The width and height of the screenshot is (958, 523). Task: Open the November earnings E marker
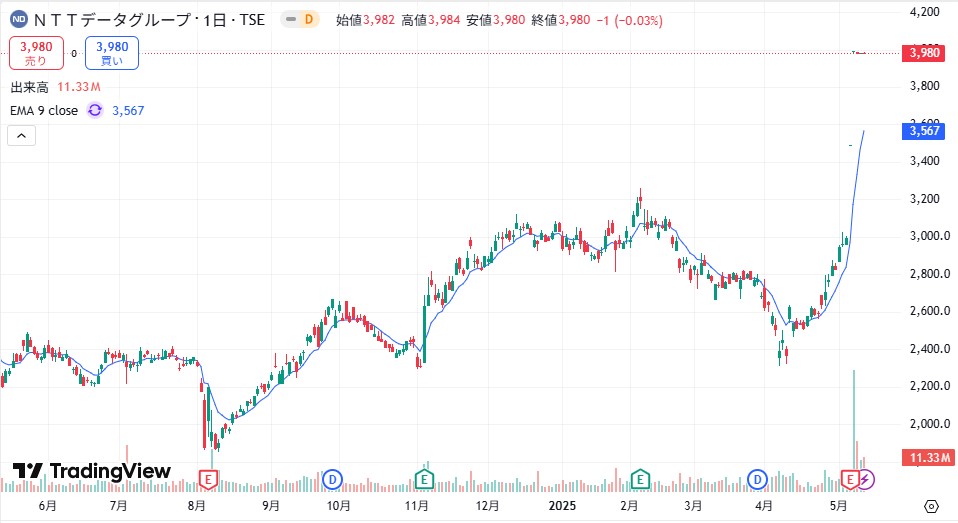(x=423, y=480)
